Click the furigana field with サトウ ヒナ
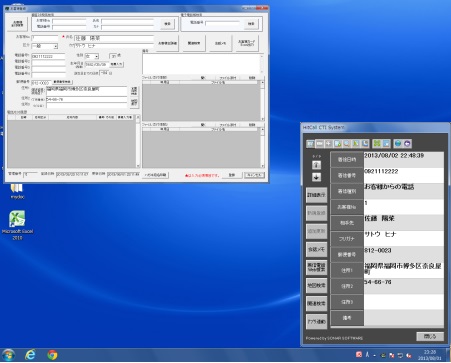Screen dimensions: 451x363 (114, 46)
